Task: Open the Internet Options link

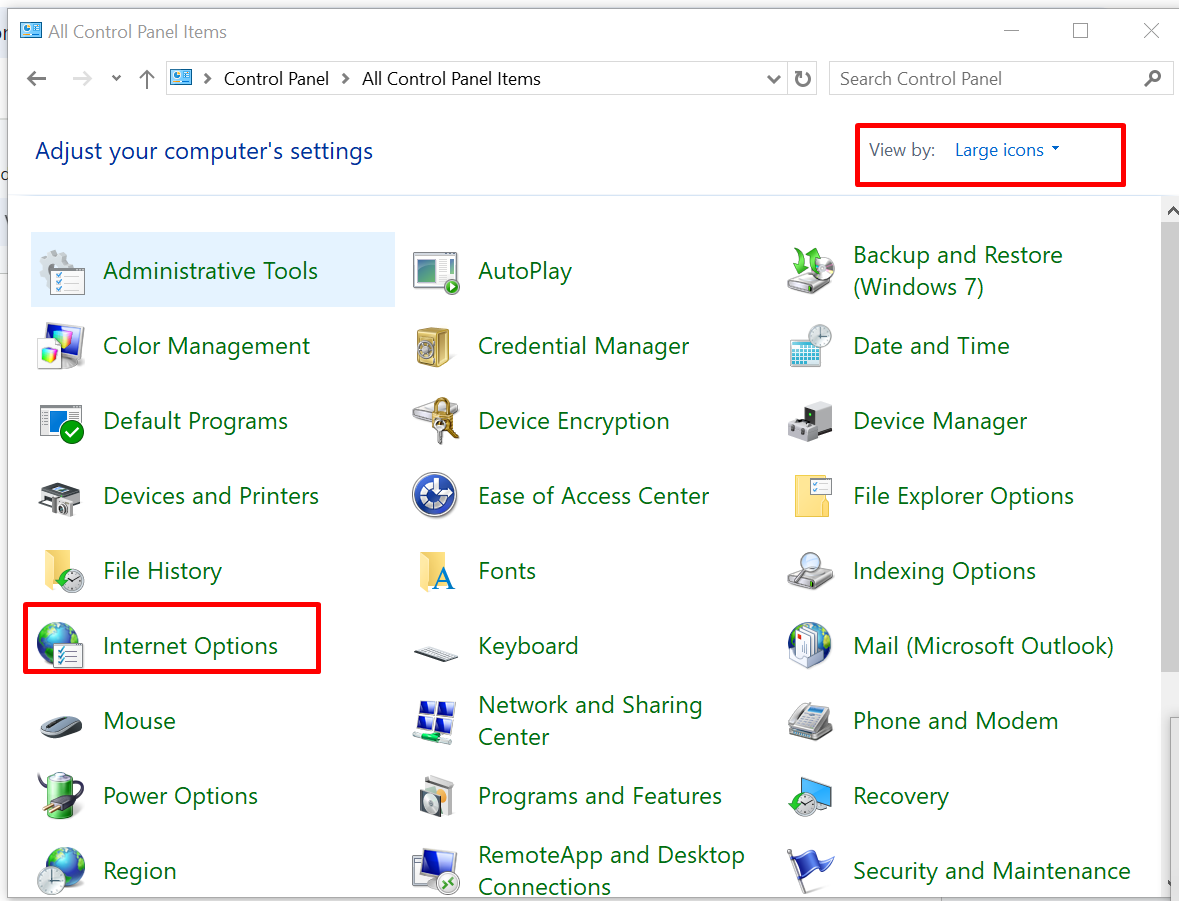Action: pos(190,646)
